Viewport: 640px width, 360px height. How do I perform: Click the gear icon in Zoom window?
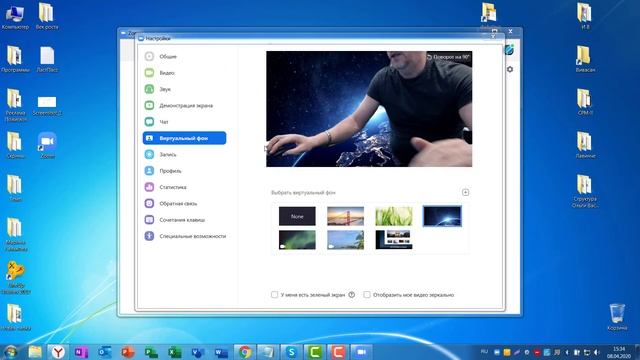[x=510, y=69]
